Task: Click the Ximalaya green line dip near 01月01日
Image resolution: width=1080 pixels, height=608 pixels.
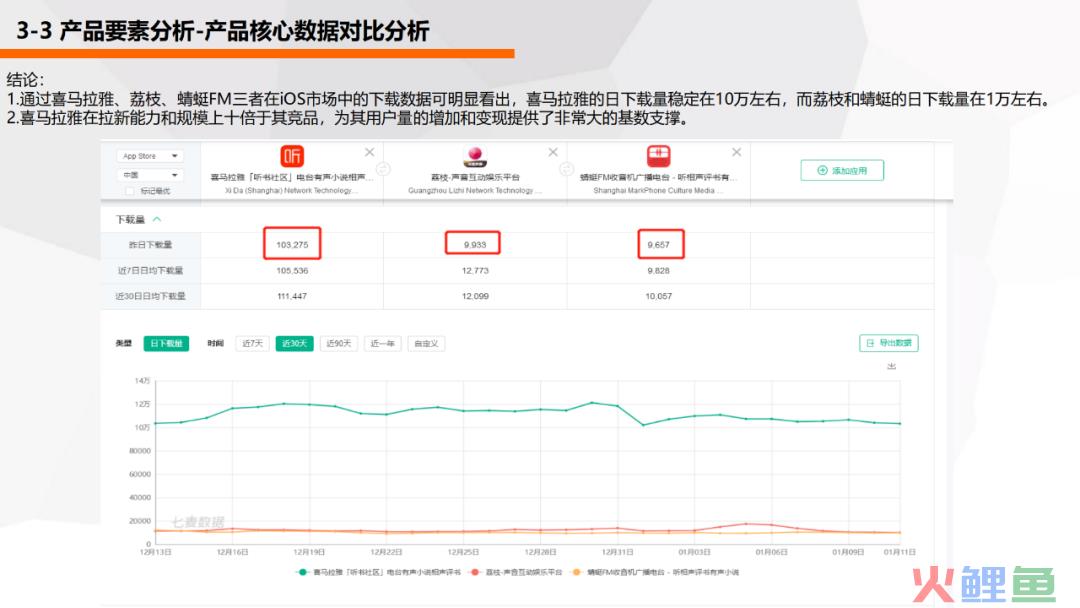Action: pos(643,425)
